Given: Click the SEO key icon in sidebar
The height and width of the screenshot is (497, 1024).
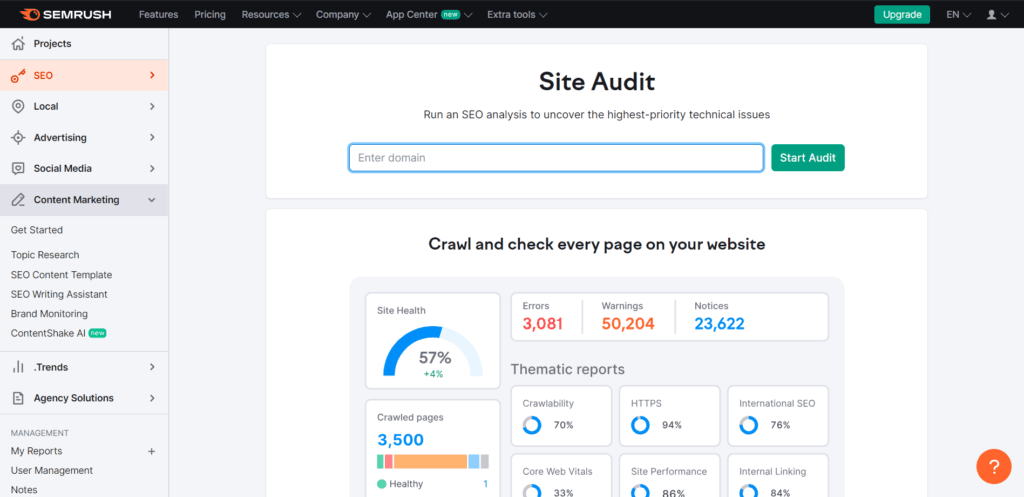Looking at the screenshot, I should 17,75.
